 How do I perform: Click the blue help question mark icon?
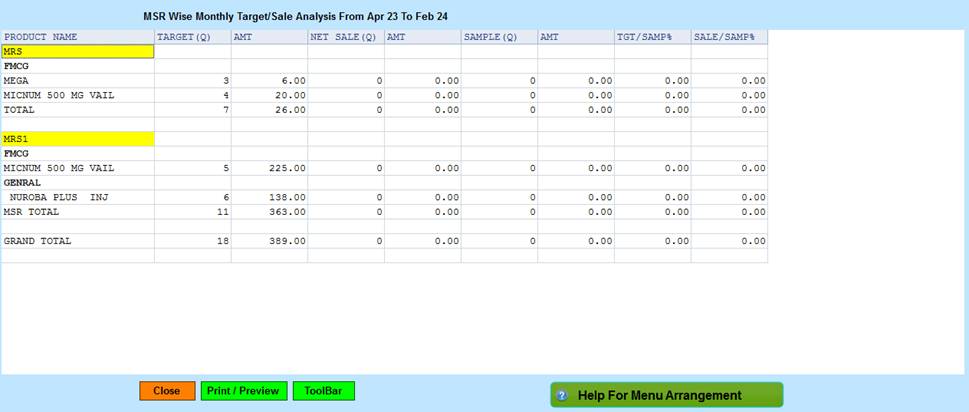pos(562,395)
